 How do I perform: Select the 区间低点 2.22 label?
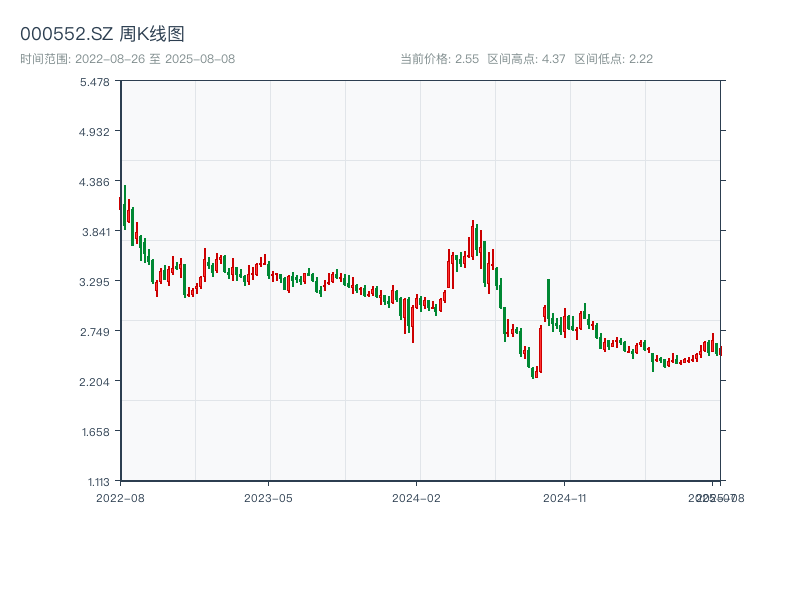[613, 59]
